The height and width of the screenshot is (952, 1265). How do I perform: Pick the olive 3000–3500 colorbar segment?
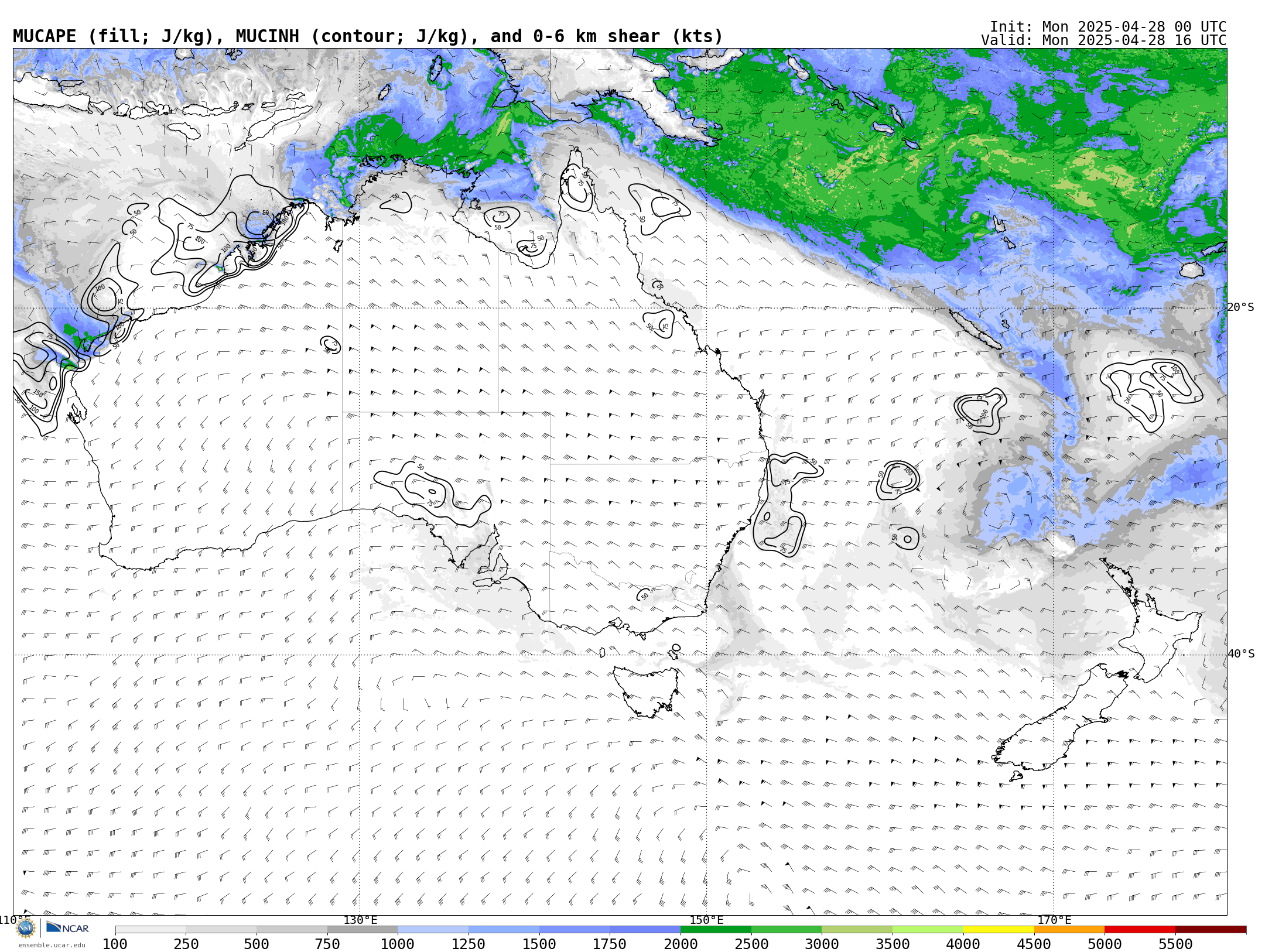click(x=857, y=930)
